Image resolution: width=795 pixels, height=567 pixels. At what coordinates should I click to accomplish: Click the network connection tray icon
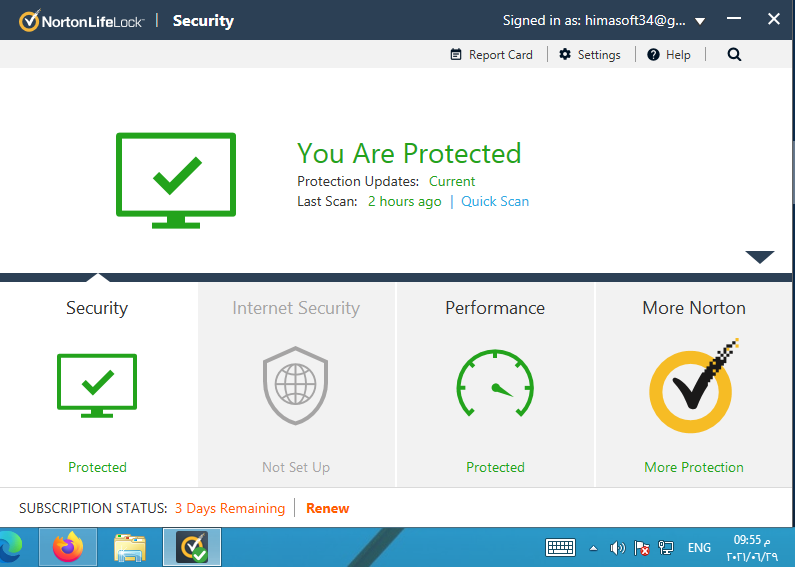666,548
